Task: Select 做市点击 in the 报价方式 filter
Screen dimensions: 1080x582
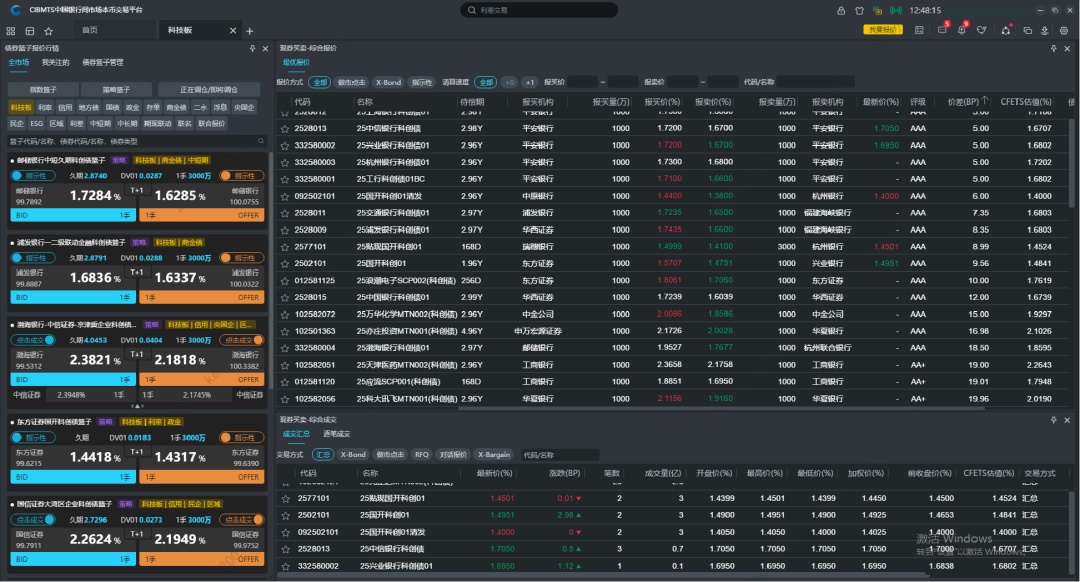Action: point(352,83)
